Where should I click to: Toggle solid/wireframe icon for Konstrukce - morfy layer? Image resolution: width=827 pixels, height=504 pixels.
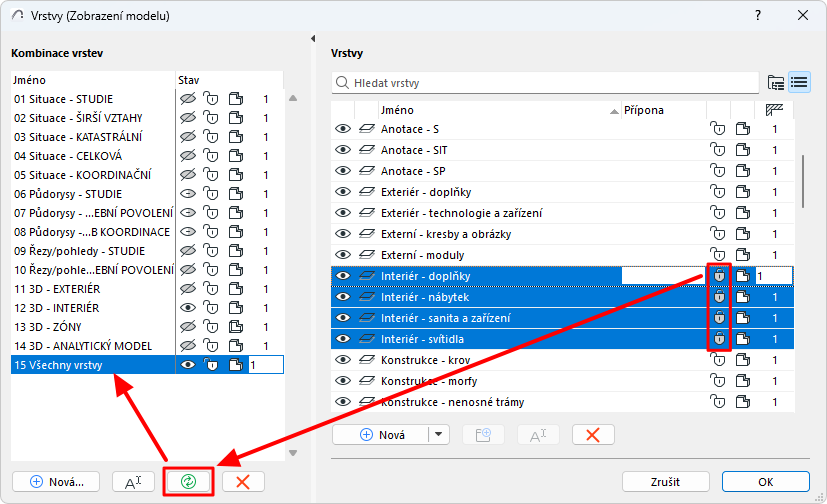(743, 381)
